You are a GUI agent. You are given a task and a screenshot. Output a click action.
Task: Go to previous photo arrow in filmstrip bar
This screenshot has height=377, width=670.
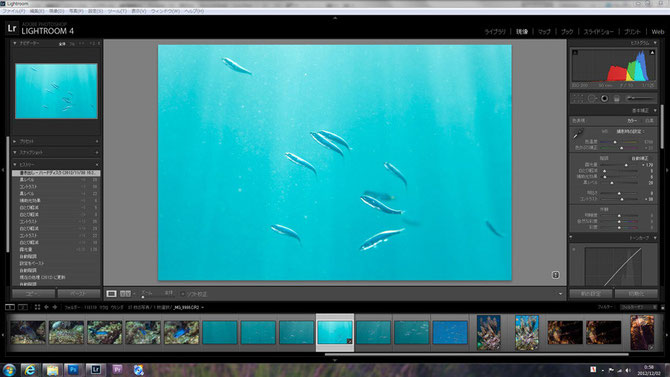pos(46,307)
